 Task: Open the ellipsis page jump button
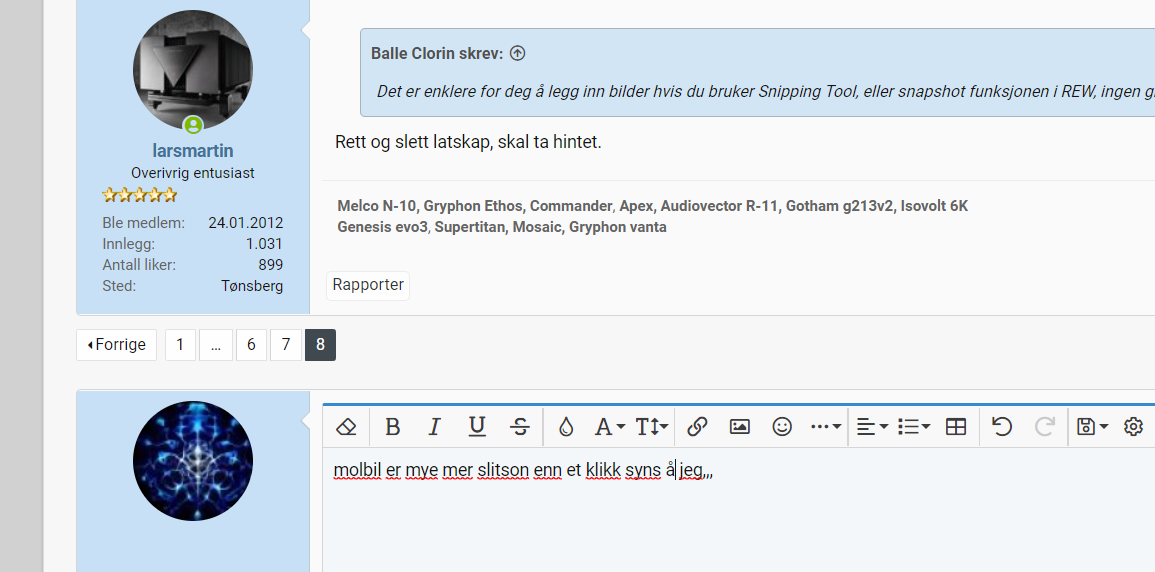(216, 345)
